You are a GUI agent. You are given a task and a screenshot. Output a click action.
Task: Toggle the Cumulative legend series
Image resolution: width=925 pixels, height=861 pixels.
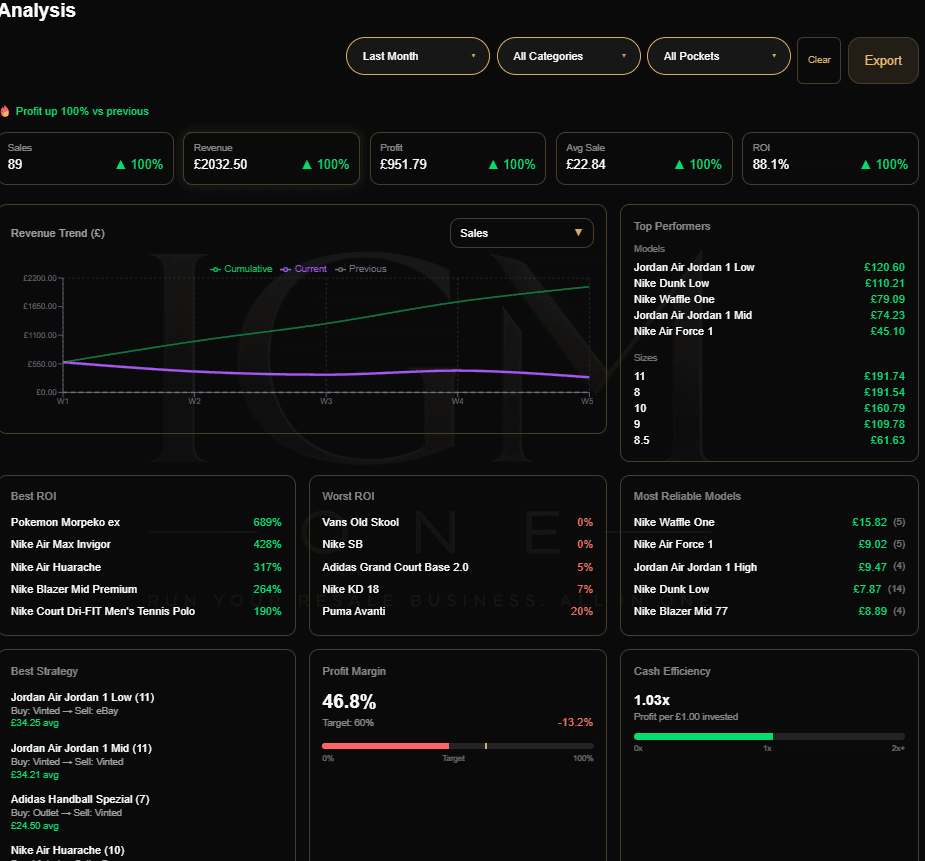tap(241, 269)
